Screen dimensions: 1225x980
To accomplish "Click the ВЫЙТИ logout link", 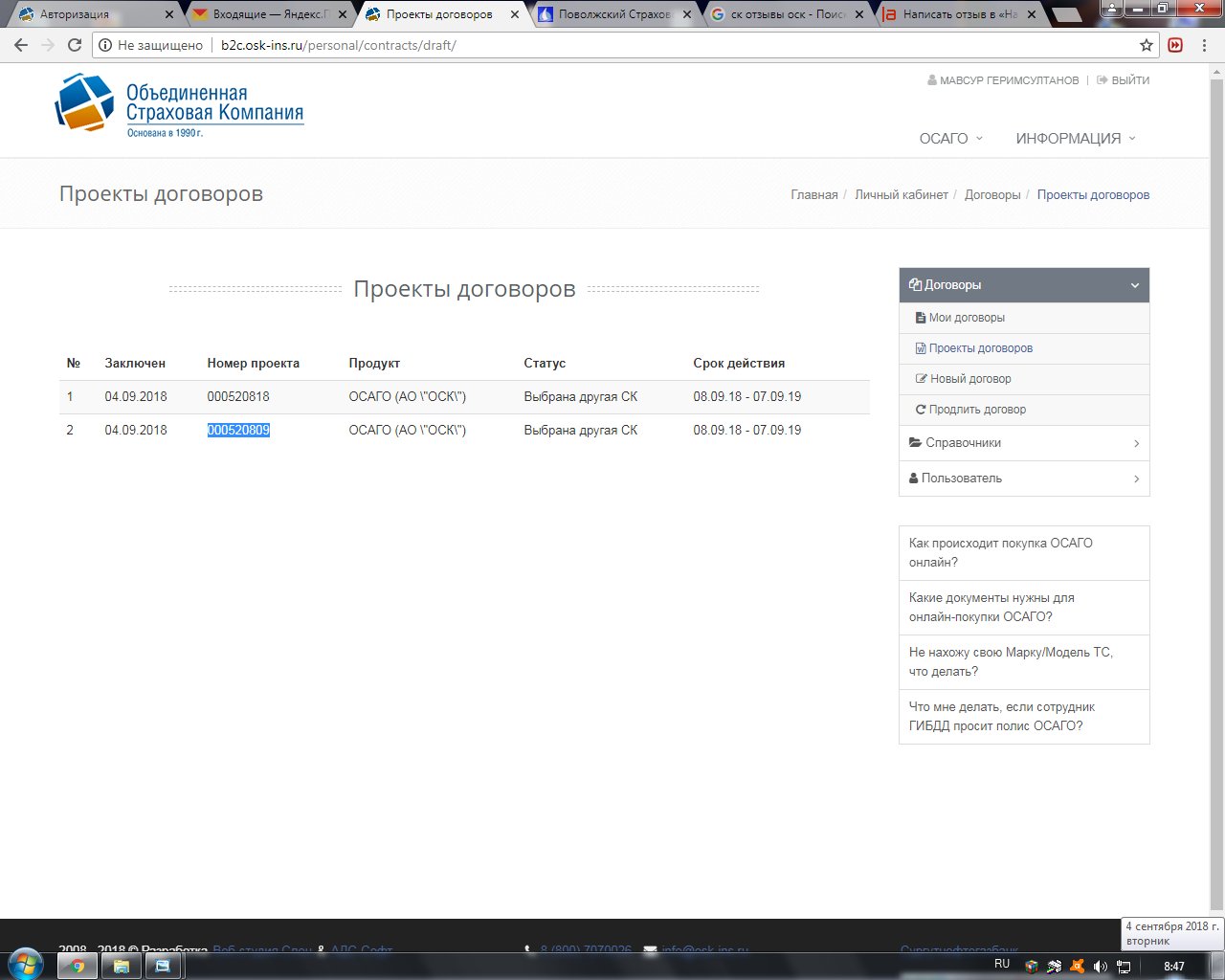I will click(x=1129, y=80).
